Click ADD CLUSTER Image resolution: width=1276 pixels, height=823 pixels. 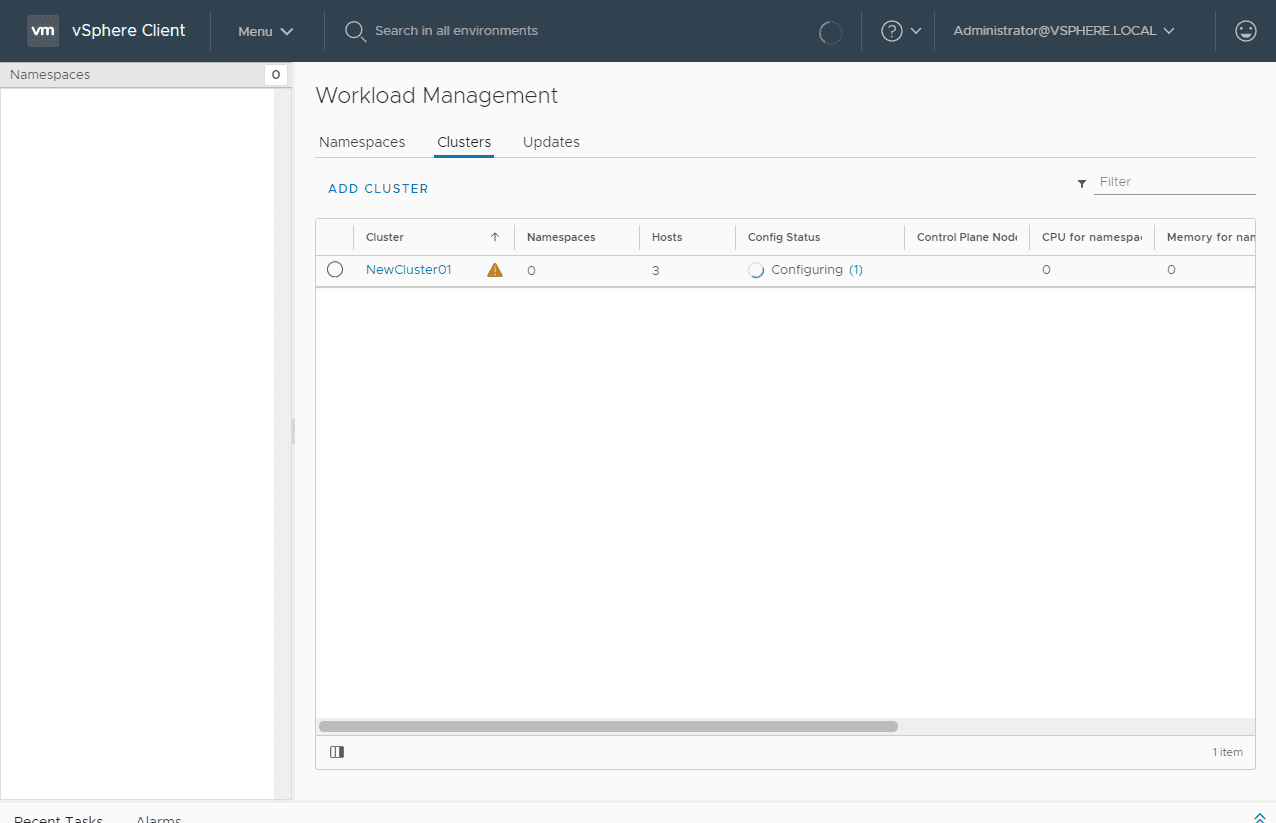(377, 188)
